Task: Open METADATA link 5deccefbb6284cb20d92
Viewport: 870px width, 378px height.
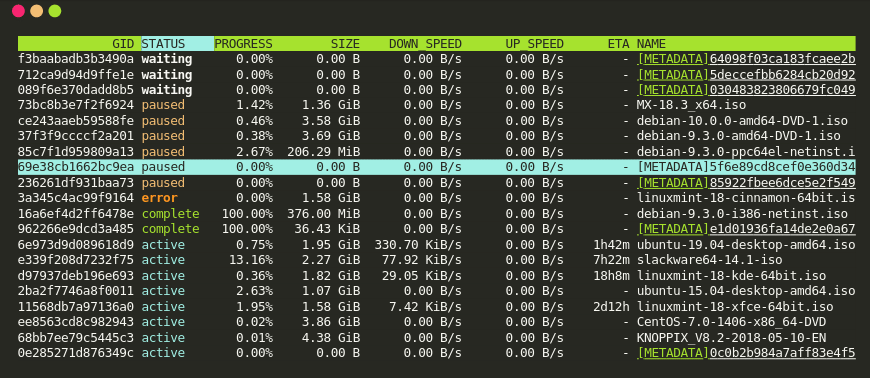Action: [746, 74]
